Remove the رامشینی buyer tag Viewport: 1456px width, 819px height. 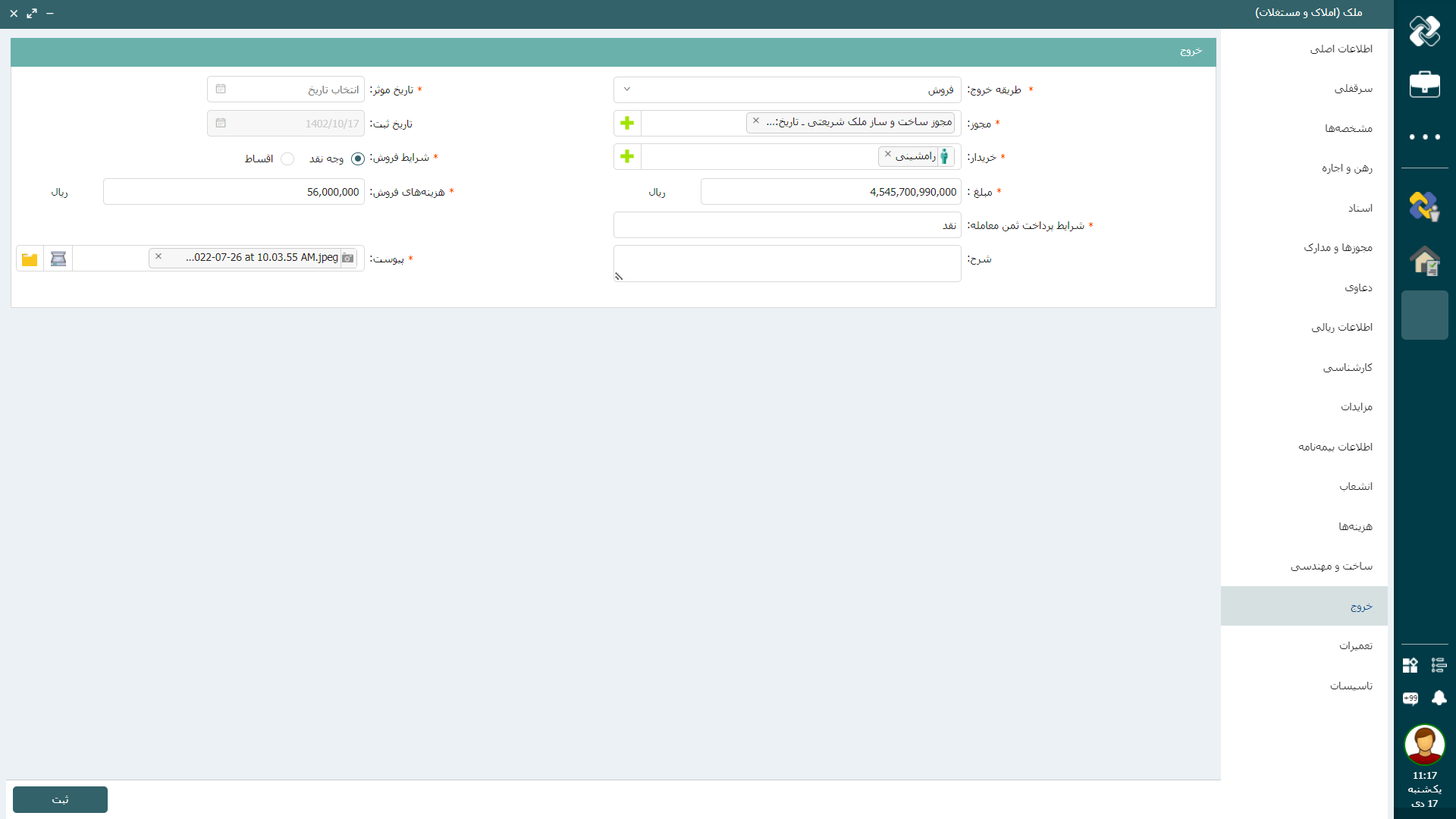coord(888,155)
